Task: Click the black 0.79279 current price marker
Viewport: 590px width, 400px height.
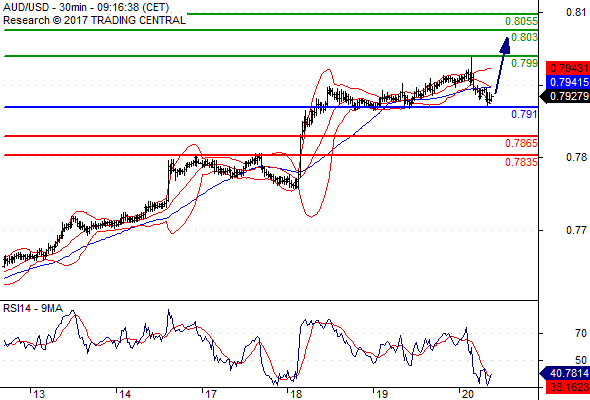Action: 566,96
